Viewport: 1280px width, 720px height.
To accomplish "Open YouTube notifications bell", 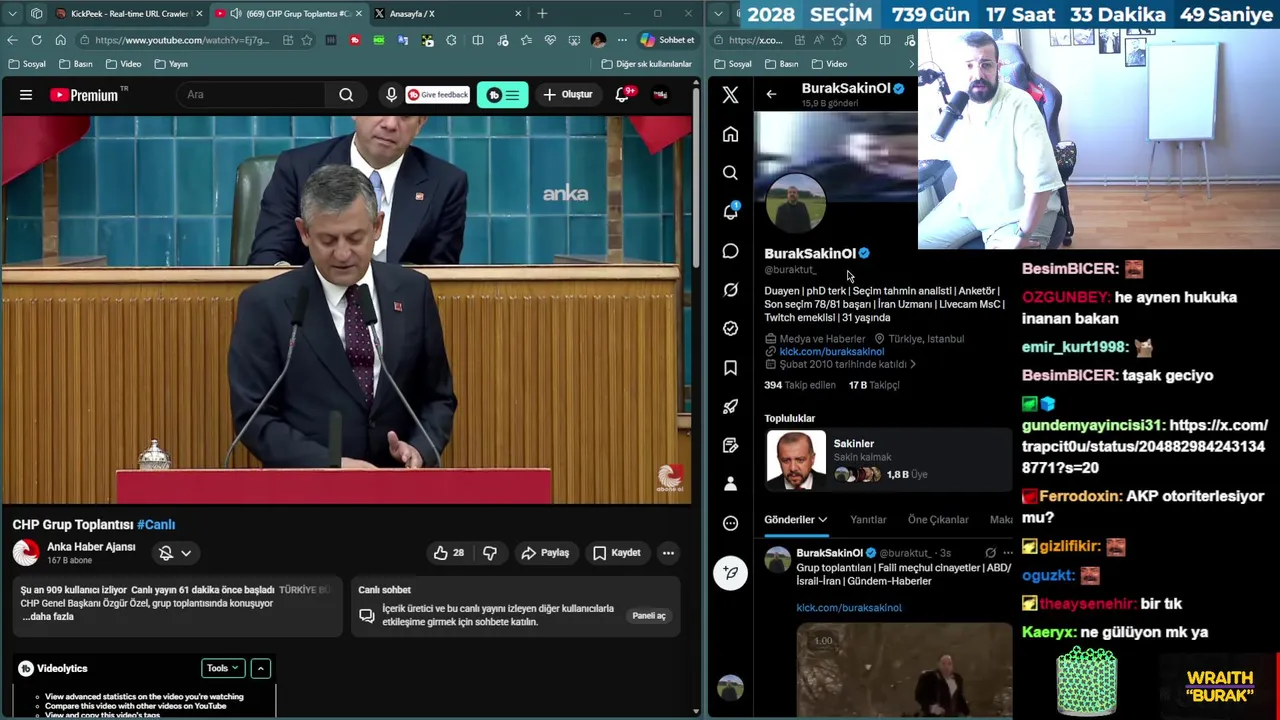I will point(623,95).
